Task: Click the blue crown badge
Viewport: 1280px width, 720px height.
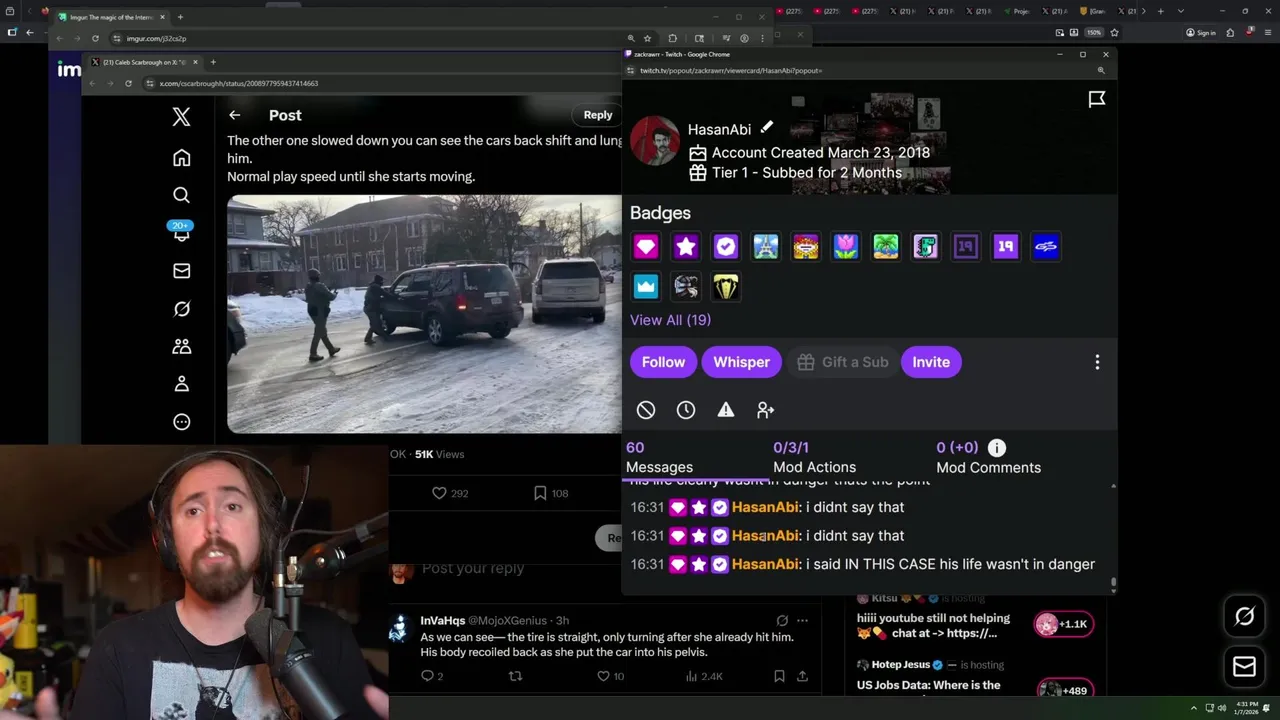Action: pyautogui.click(x=646, y=287)
